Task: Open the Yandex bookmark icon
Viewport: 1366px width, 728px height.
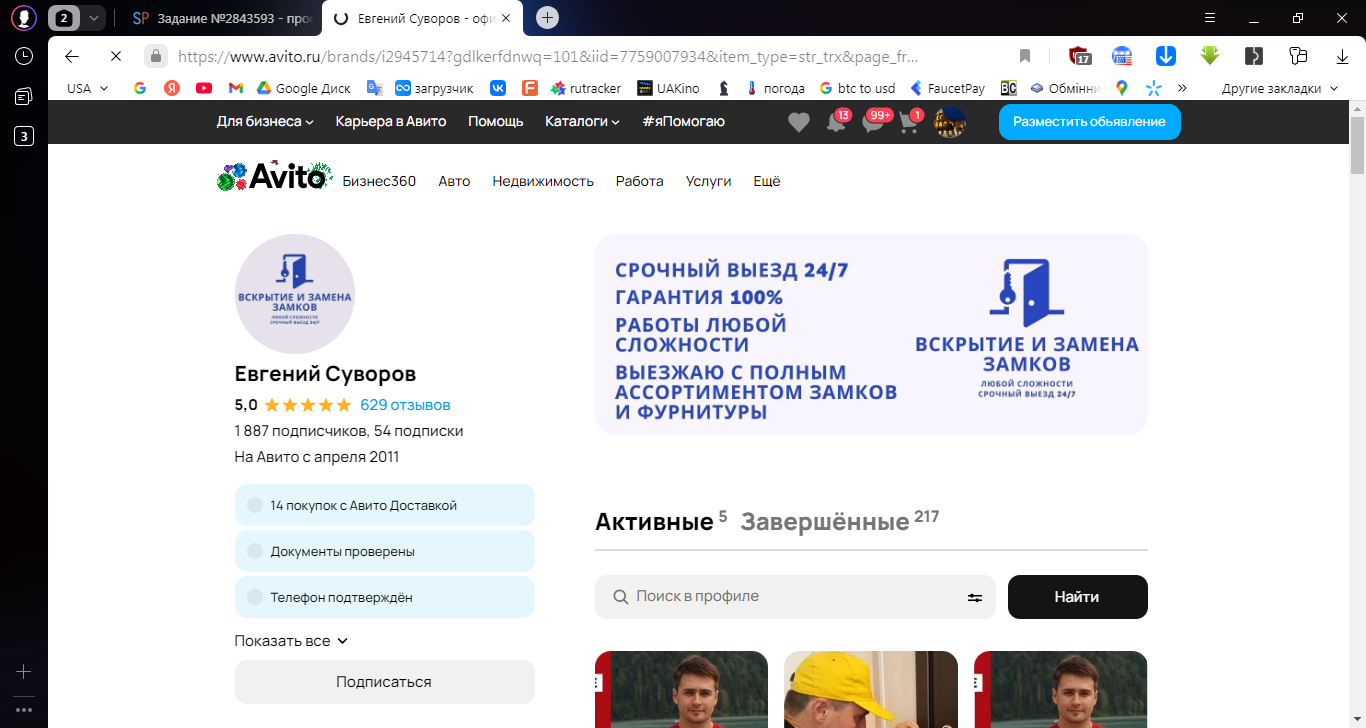Action: coord(172,88)
